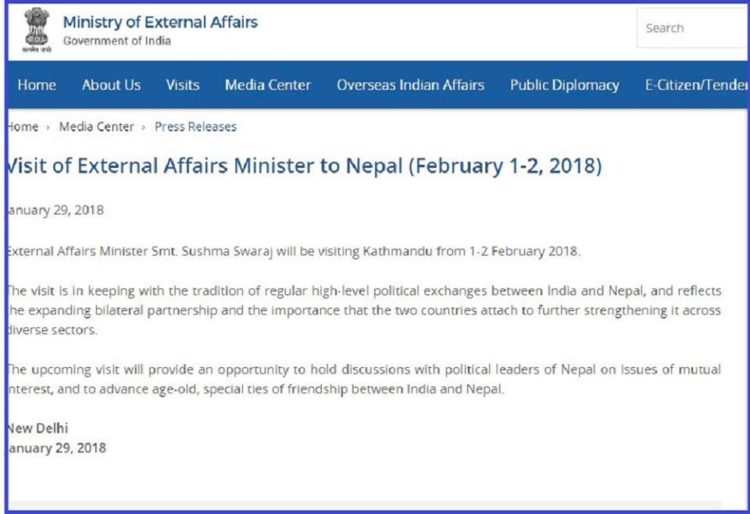
Task: Click the date line under the heading
Action: point(55,210)
